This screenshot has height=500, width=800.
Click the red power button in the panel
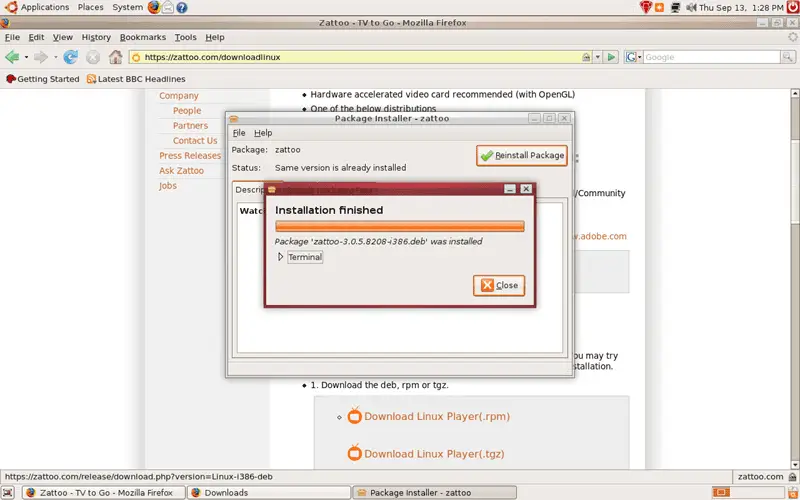coord(792,7)
